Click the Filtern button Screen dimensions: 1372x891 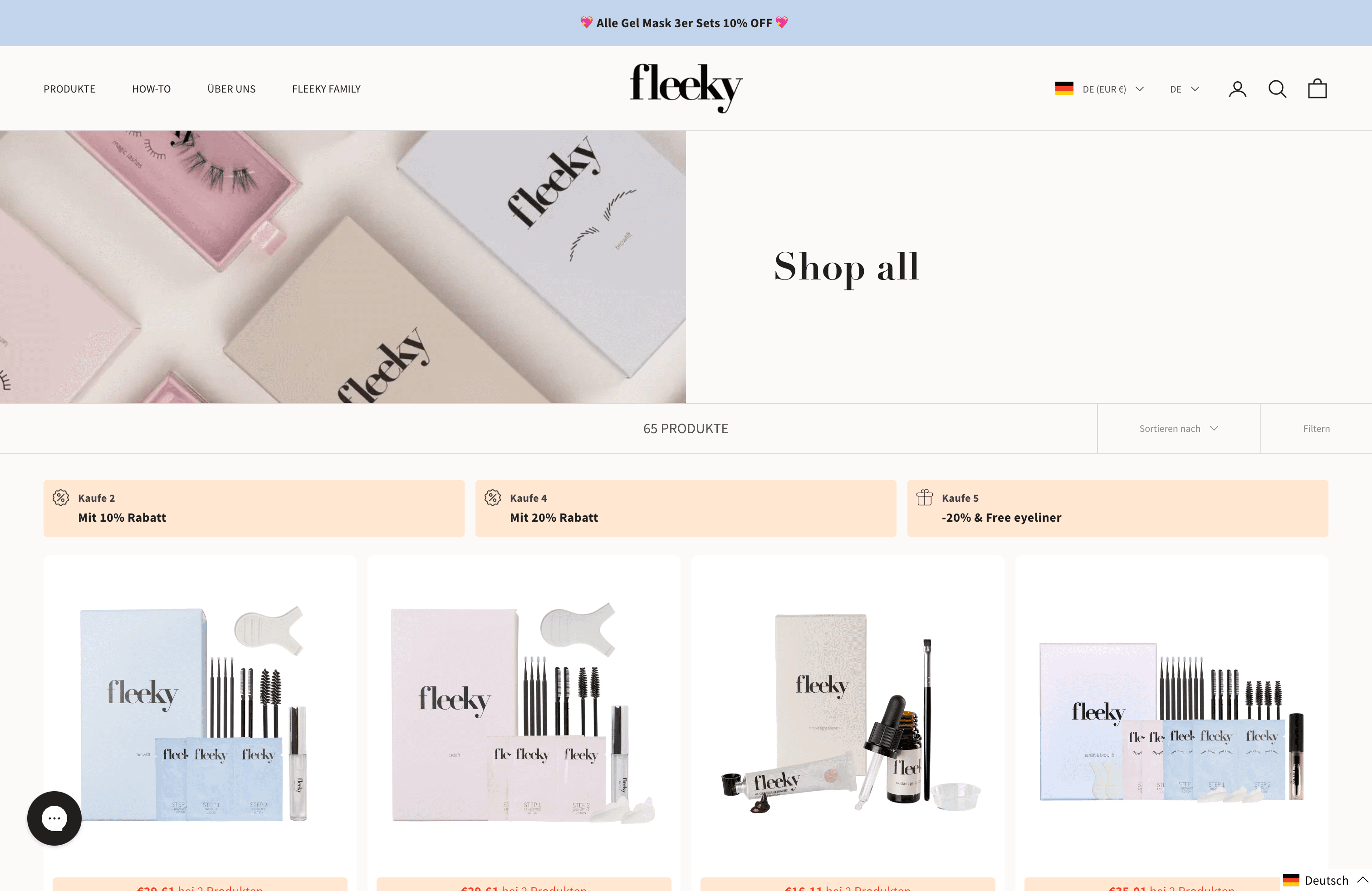pos(1316,428)
